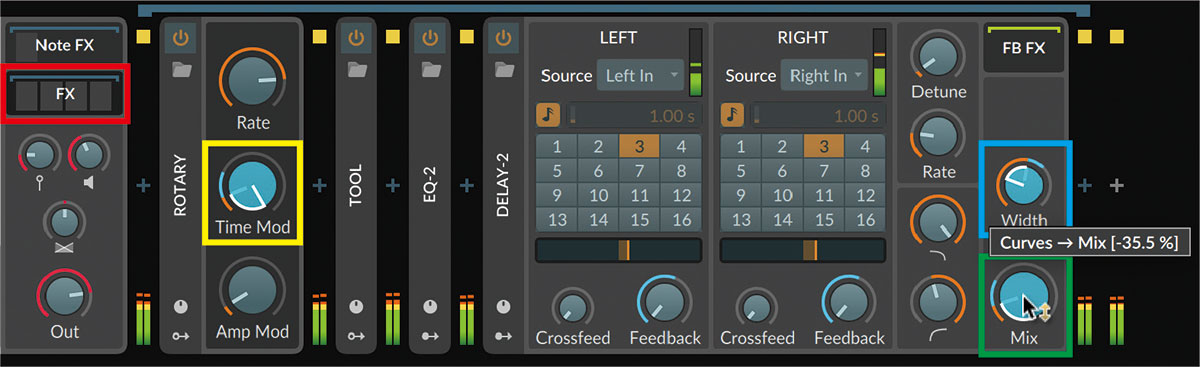1200x367 pixels.
Task: Open the DELAY-2 preset folder icon
Action: coord(503,70)
